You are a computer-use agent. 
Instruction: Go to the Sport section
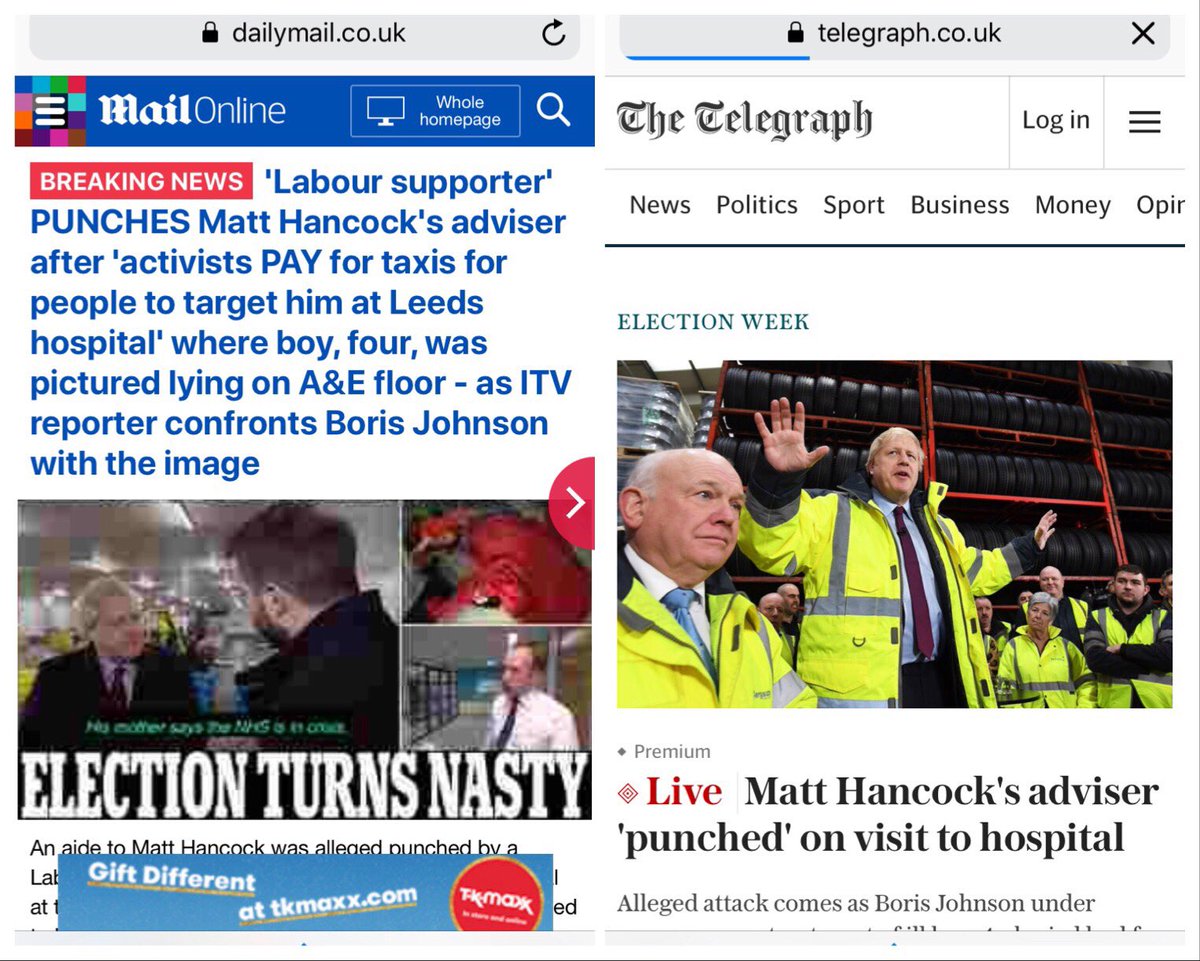pyautogui.click(x=854, y=205)
